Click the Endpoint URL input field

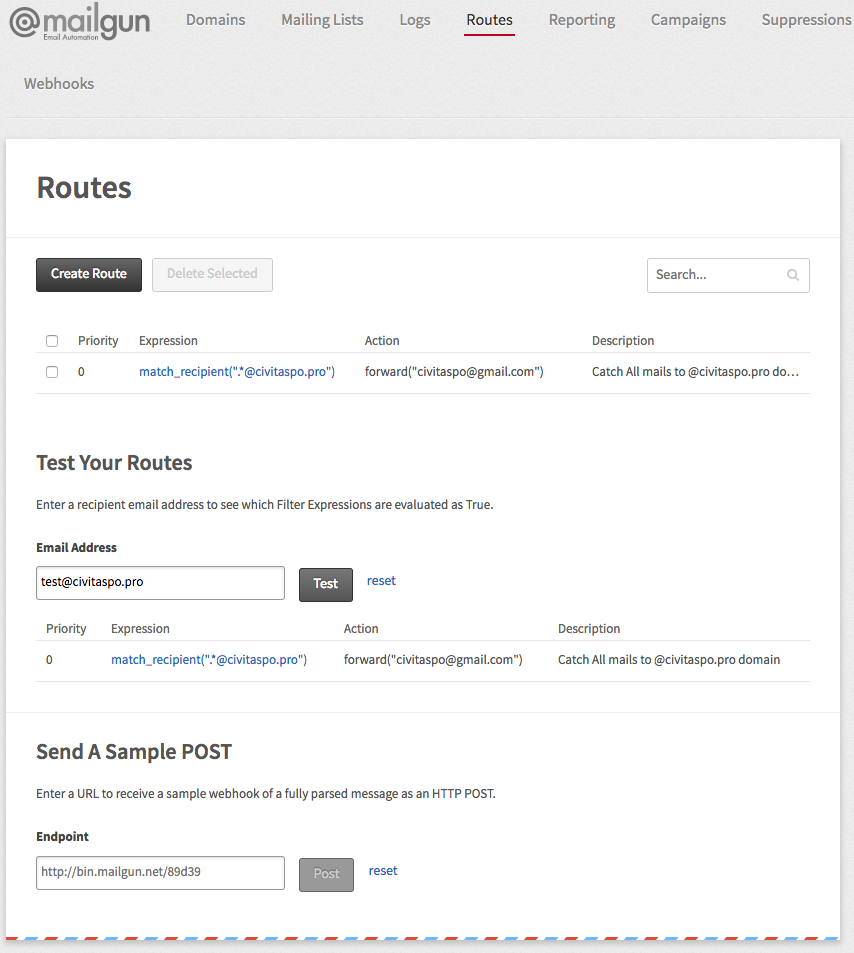(160, 873)
